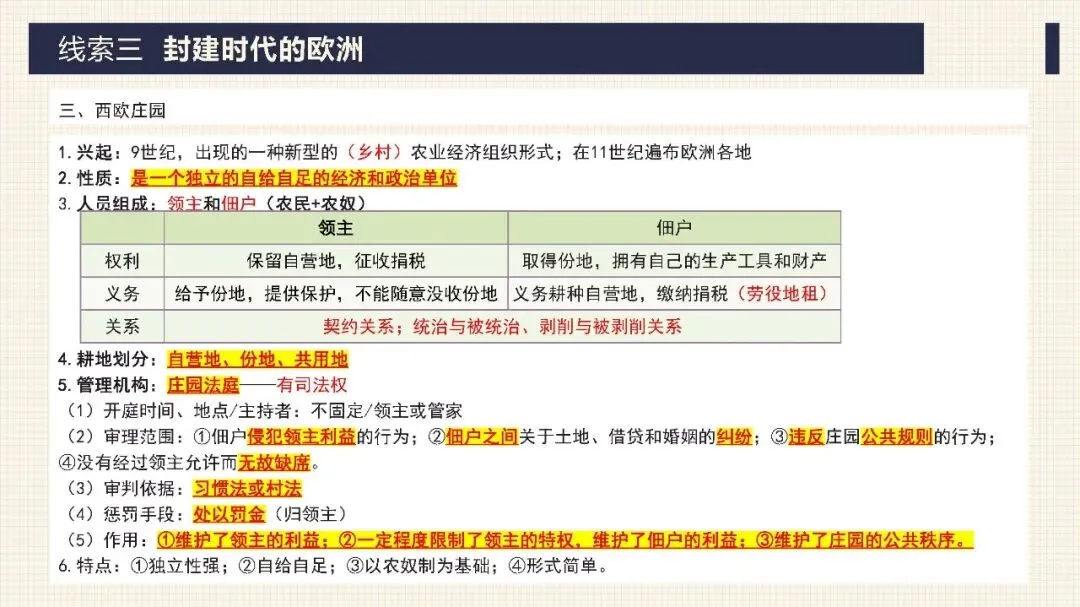
Task: Click the line （1）开庭时间、地点/主持者
Action: (x=263, y=411)
